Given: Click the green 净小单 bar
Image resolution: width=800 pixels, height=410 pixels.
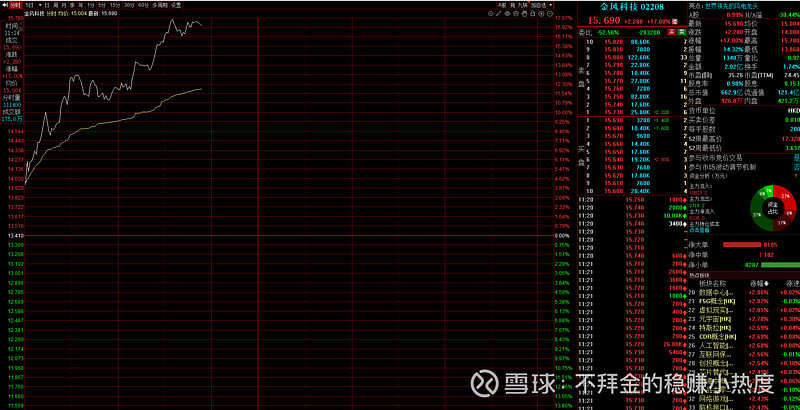Looking at the screenshot, I should point(780,265).
